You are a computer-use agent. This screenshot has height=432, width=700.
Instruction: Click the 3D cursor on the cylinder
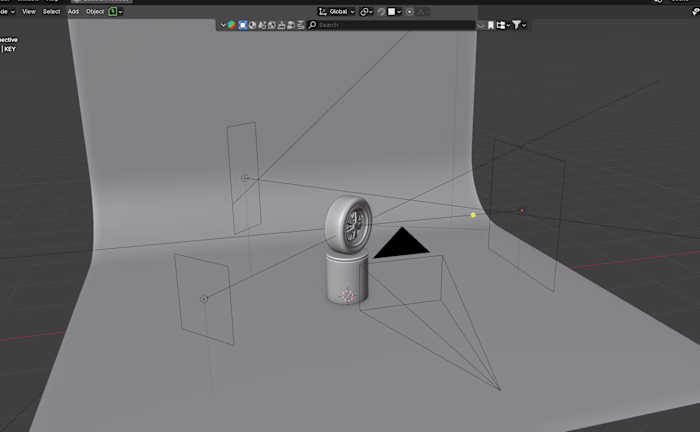347,295
